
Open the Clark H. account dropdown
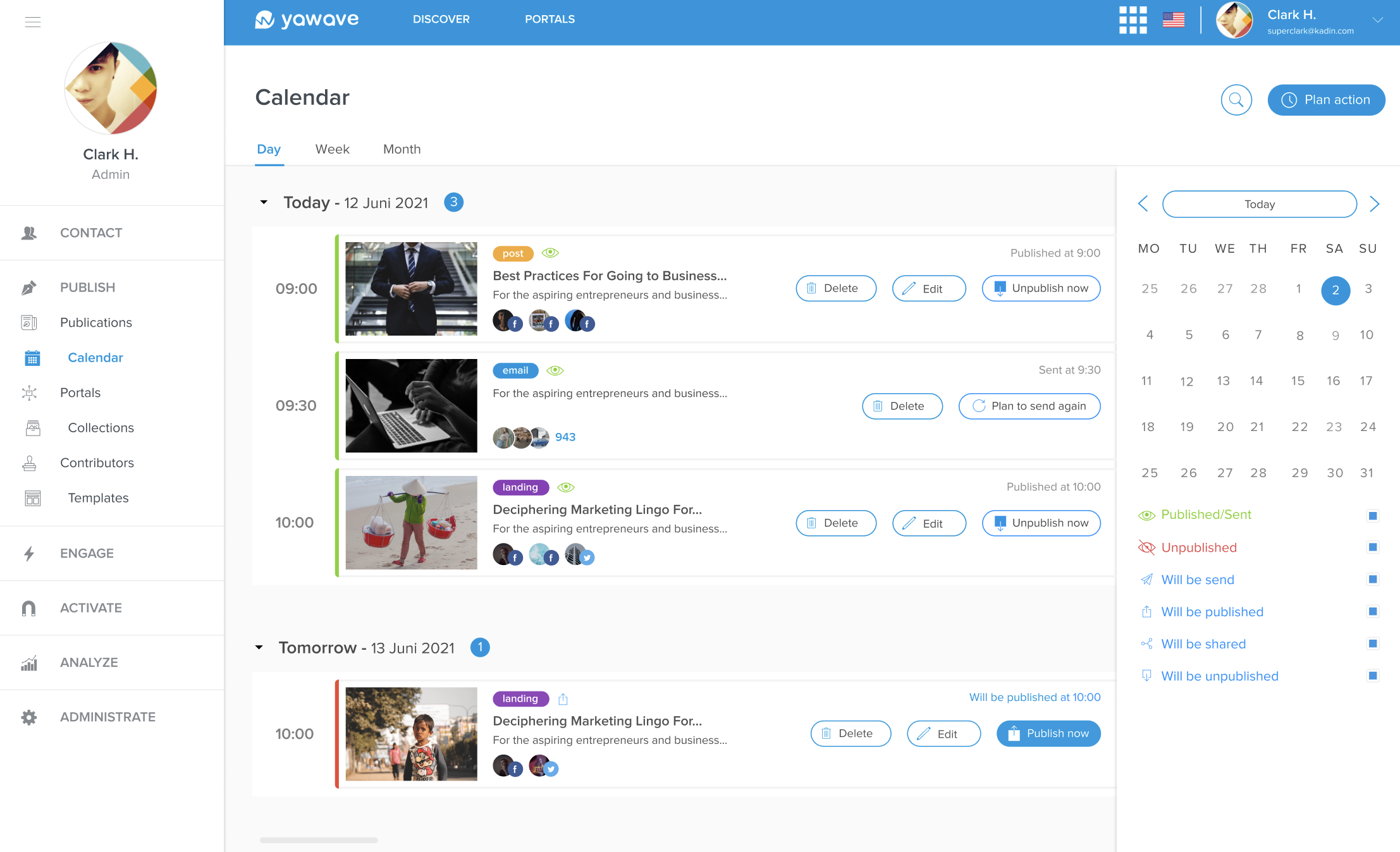point(1379,20)
